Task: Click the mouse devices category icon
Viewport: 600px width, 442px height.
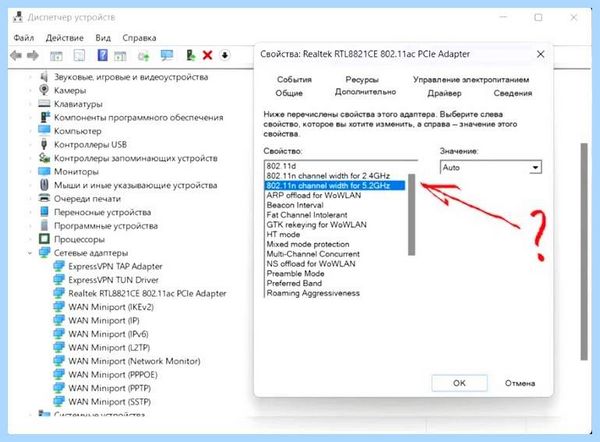Action: pyautogui.click(x=44, y=185)
